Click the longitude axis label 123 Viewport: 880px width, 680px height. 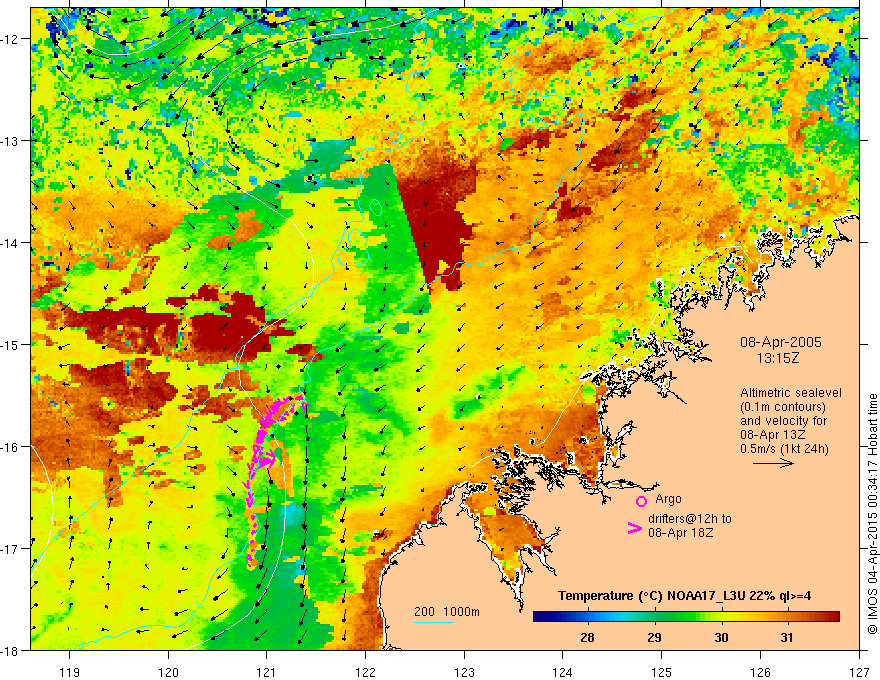pyautogui.click(x=464, y=672)
